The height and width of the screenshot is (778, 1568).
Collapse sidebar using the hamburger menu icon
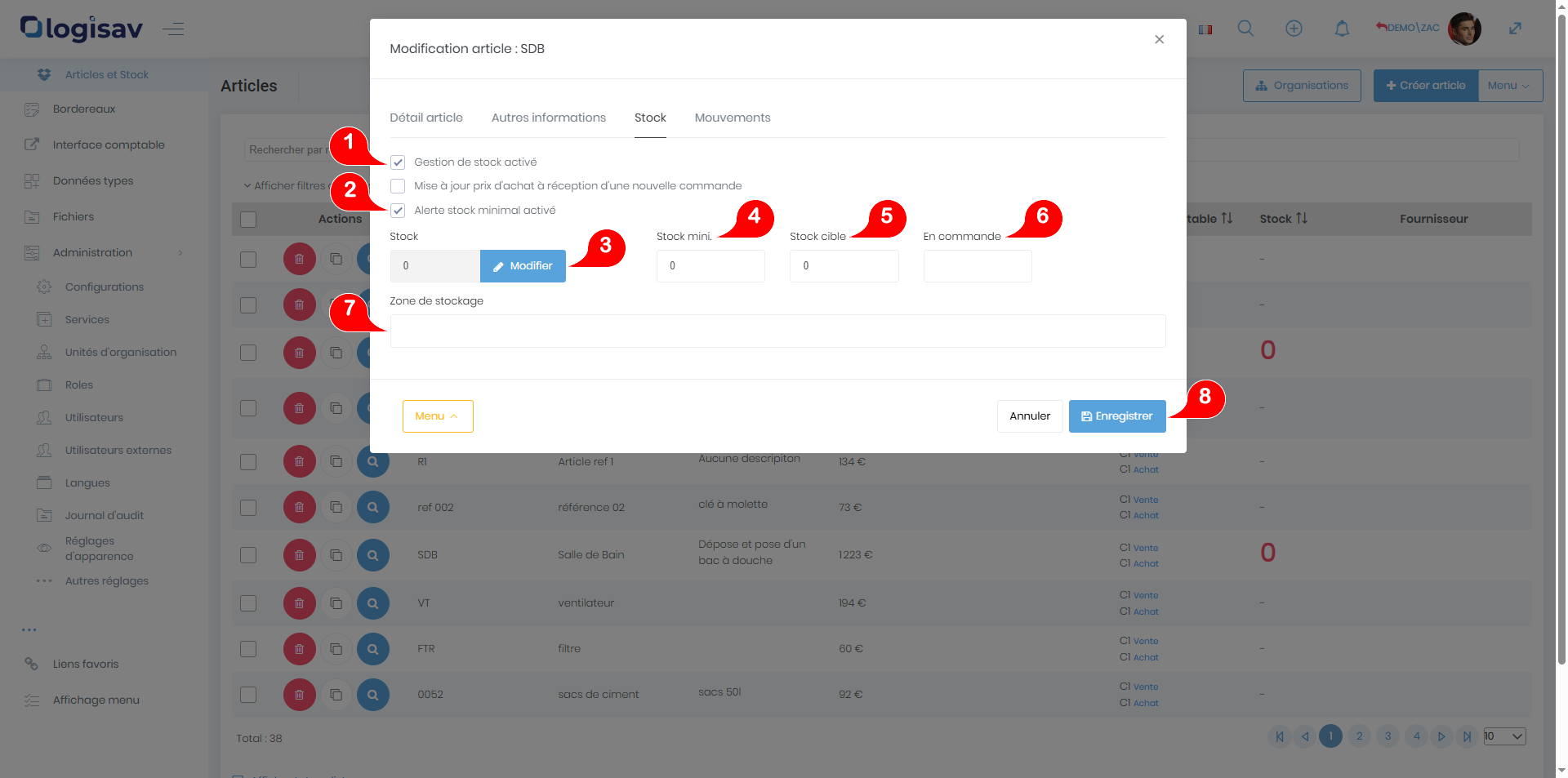[x=173, y=29]
